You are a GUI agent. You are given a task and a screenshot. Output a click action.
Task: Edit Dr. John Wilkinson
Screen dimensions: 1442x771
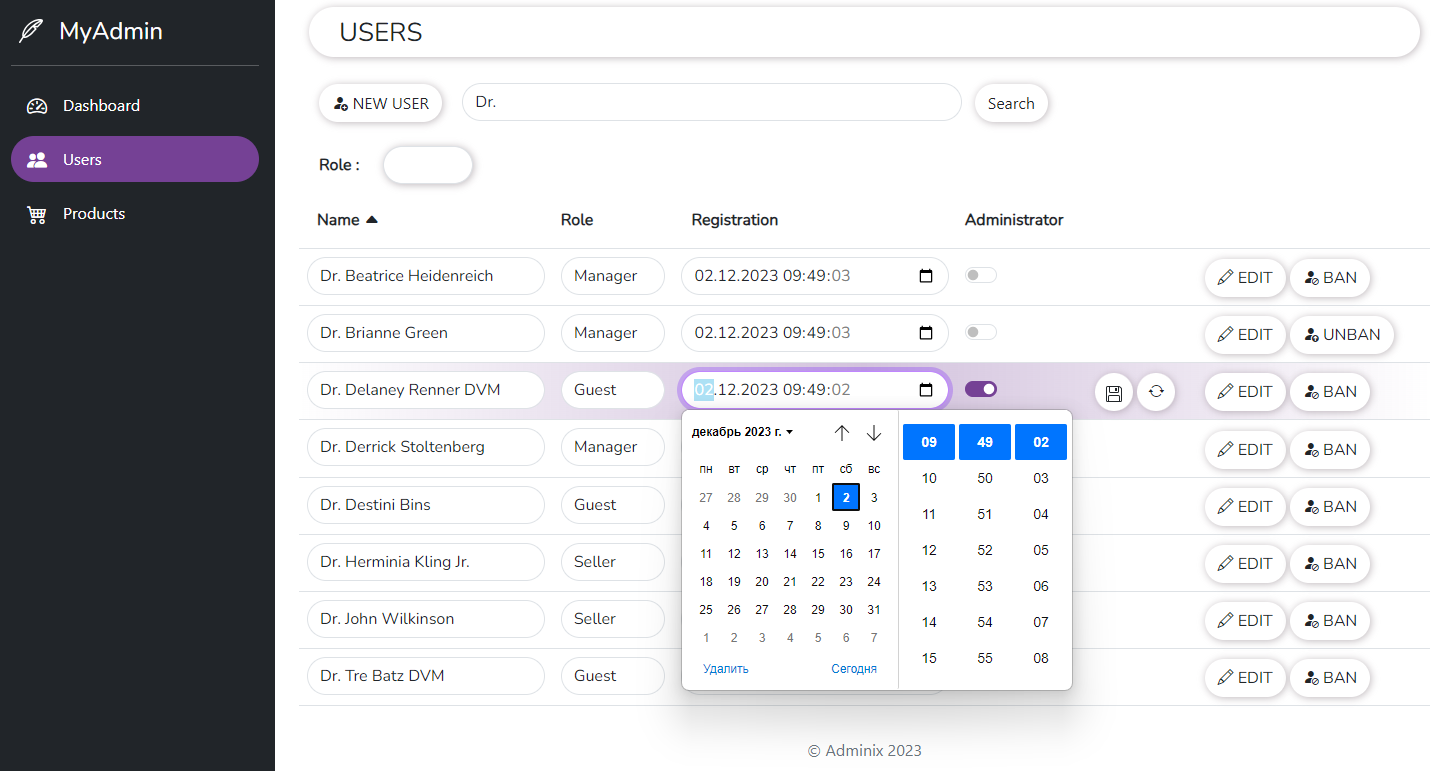1245,621
